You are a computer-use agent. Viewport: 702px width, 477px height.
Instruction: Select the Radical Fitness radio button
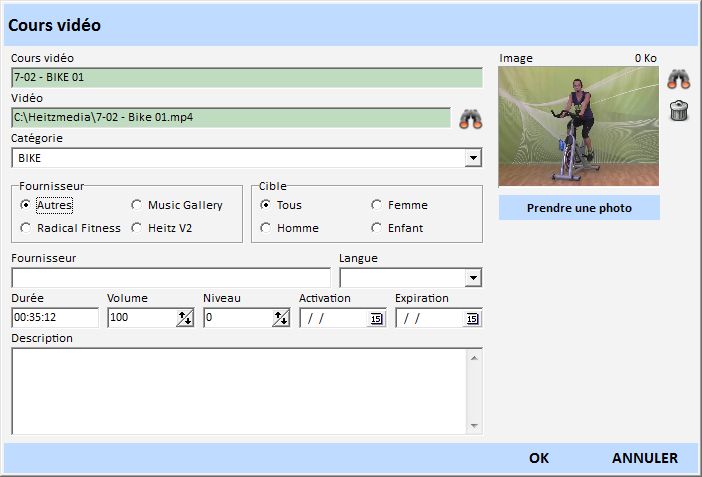click(x=26, y=228)
